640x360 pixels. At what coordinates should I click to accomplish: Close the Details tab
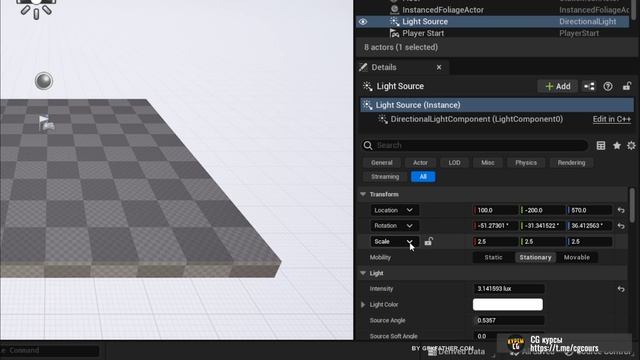pyautogui.click(x=439, y=67)
